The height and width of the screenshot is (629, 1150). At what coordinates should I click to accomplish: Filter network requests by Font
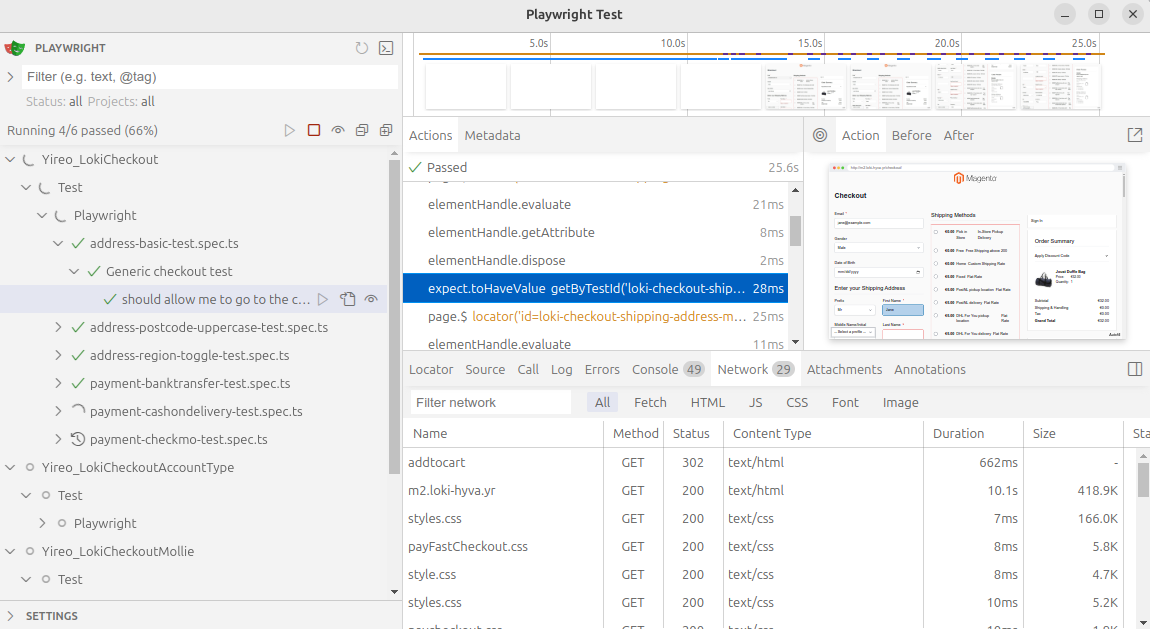(x=845, y=402)
